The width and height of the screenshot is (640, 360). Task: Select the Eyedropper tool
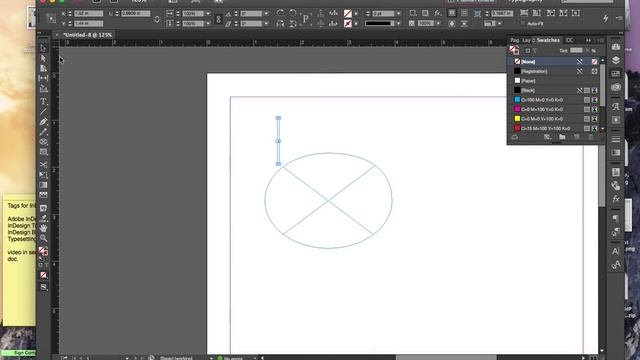(43, 218)
